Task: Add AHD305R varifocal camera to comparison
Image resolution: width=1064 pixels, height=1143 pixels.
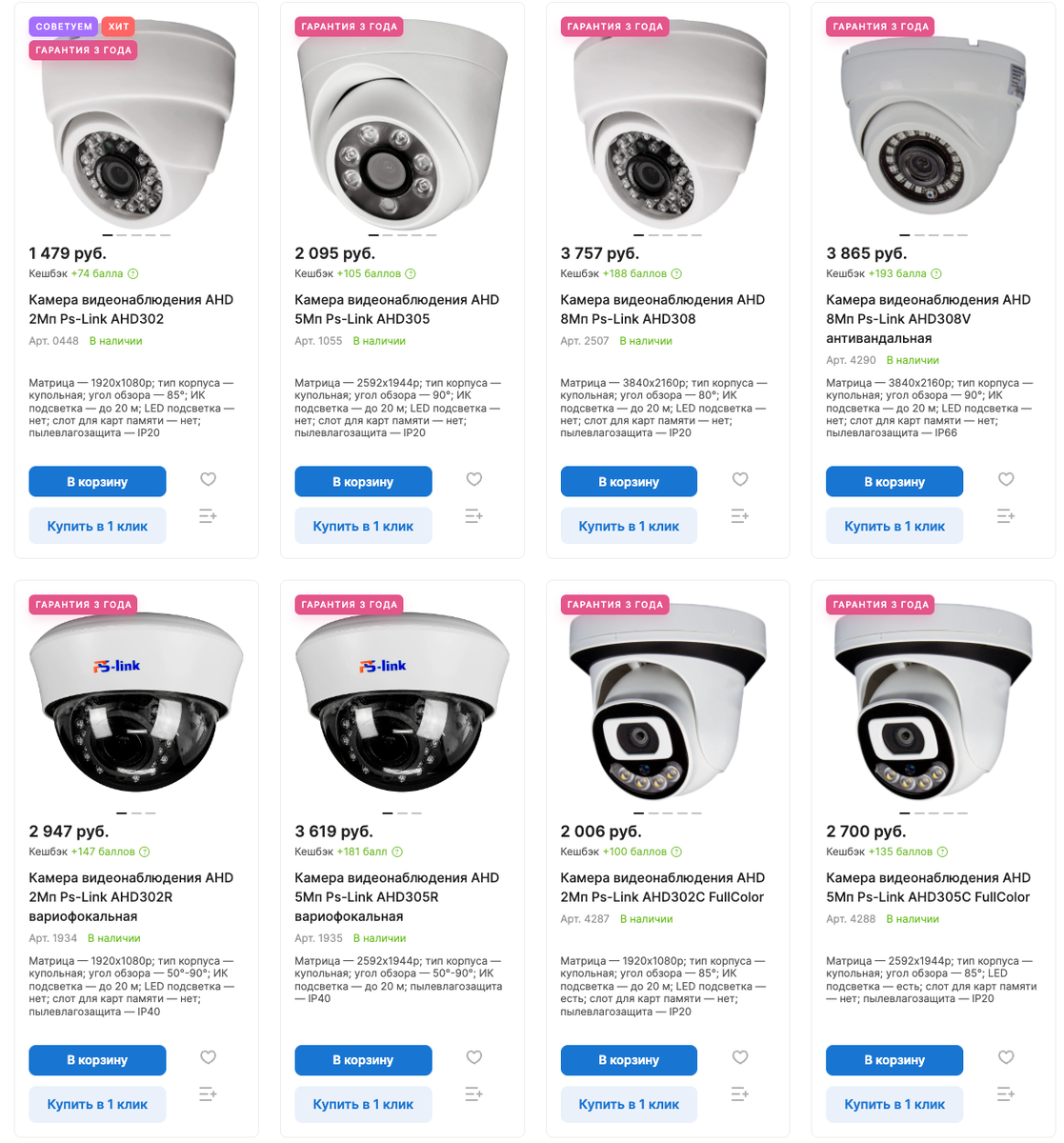Action: tap(473, 1094)
